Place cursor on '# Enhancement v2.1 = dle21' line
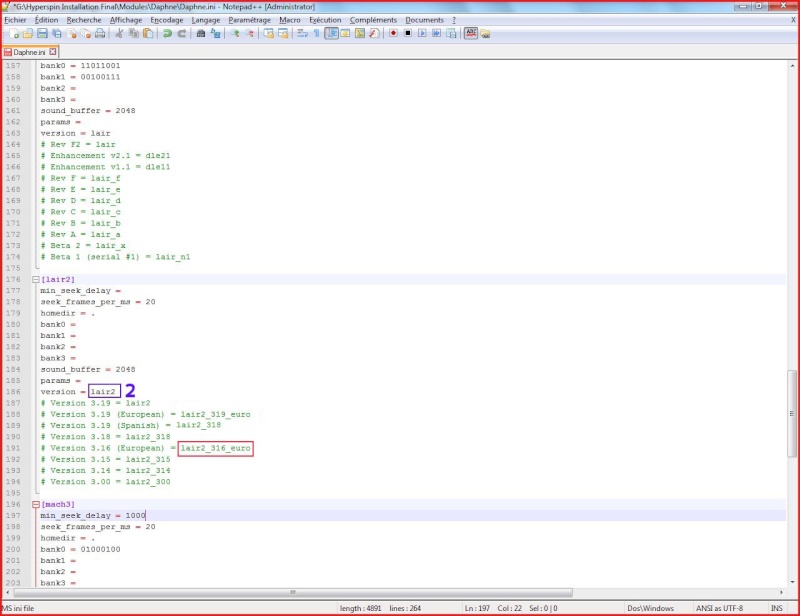The image size is (800, 616). click(105, 156)
